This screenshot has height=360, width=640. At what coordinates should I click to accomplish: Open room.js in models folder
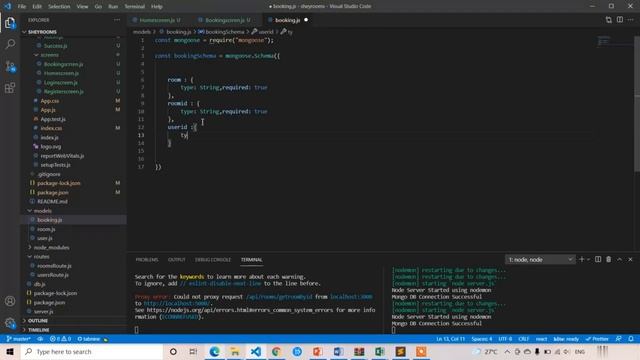46,229
